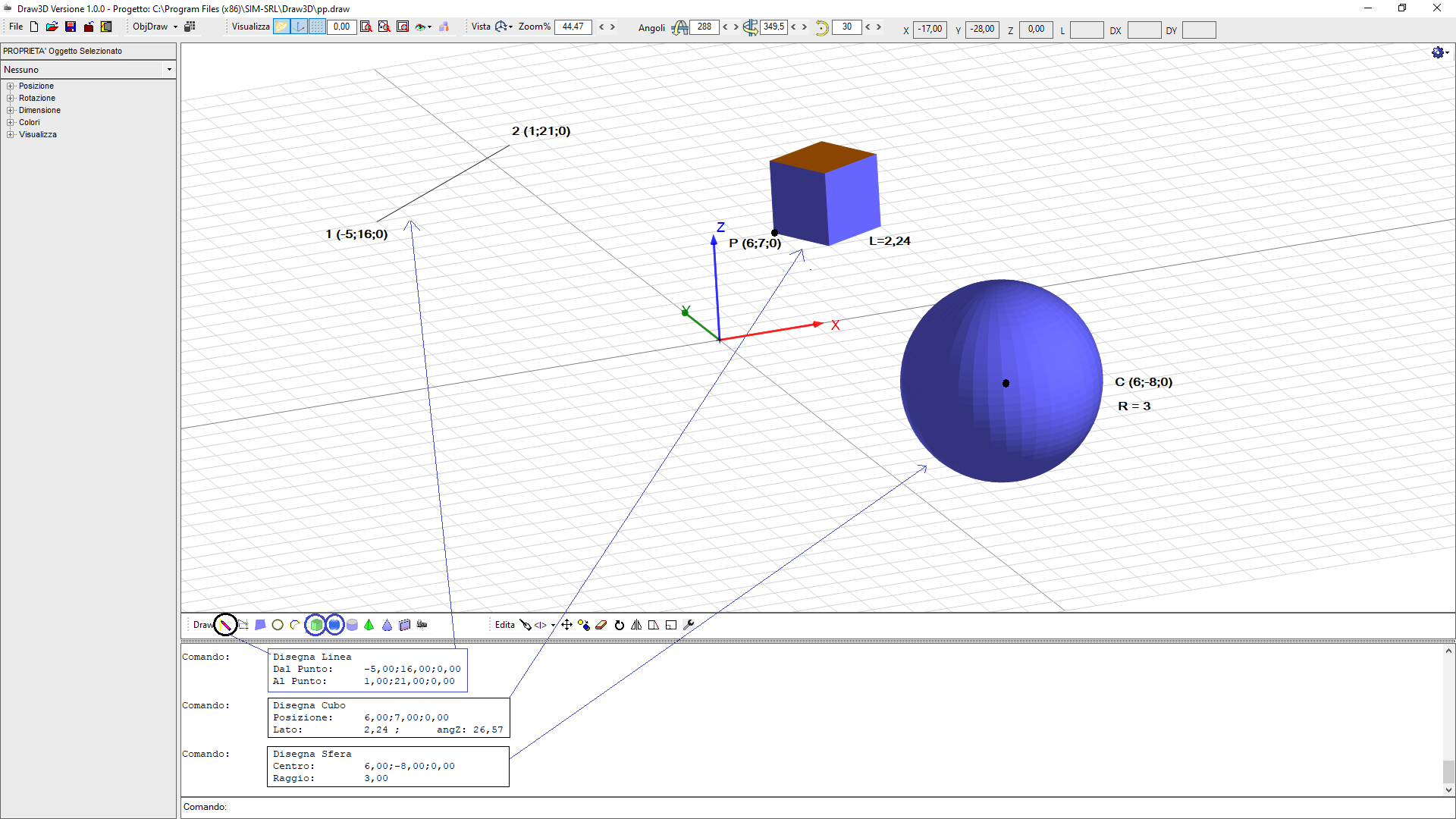Click the move (four-arrow) edit tool
The height and width of the screenshot is (819, 1456).
click(566, 625)
